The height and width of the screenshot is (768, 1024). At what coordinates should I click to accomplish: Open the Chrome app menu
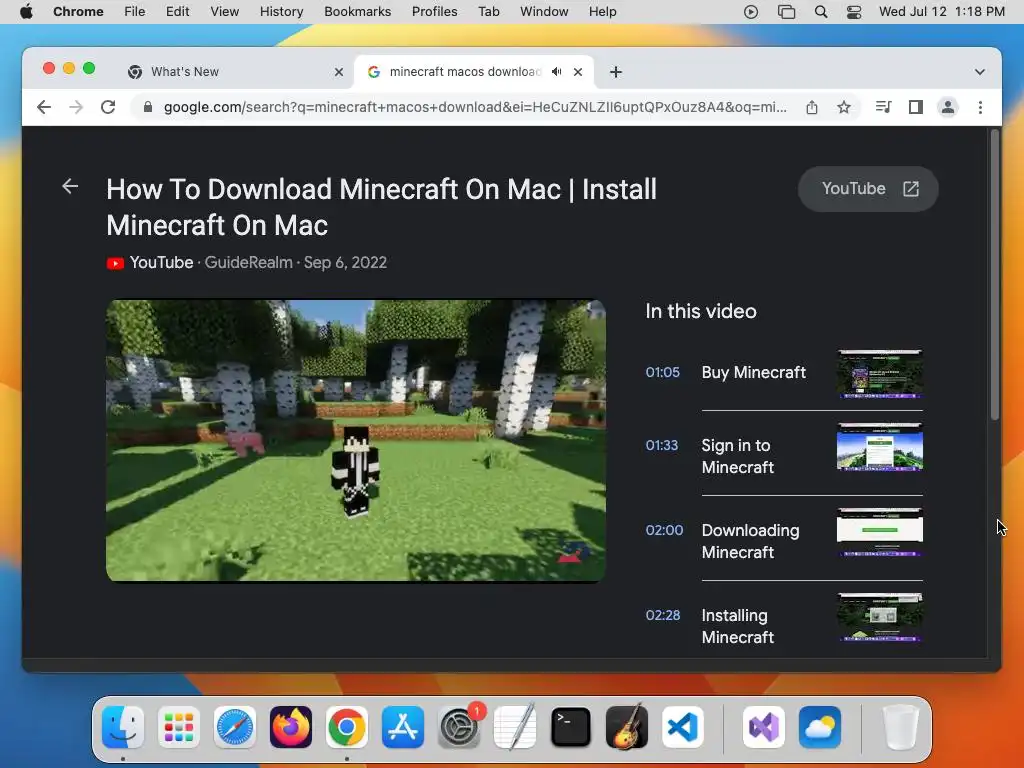(78, 12)
